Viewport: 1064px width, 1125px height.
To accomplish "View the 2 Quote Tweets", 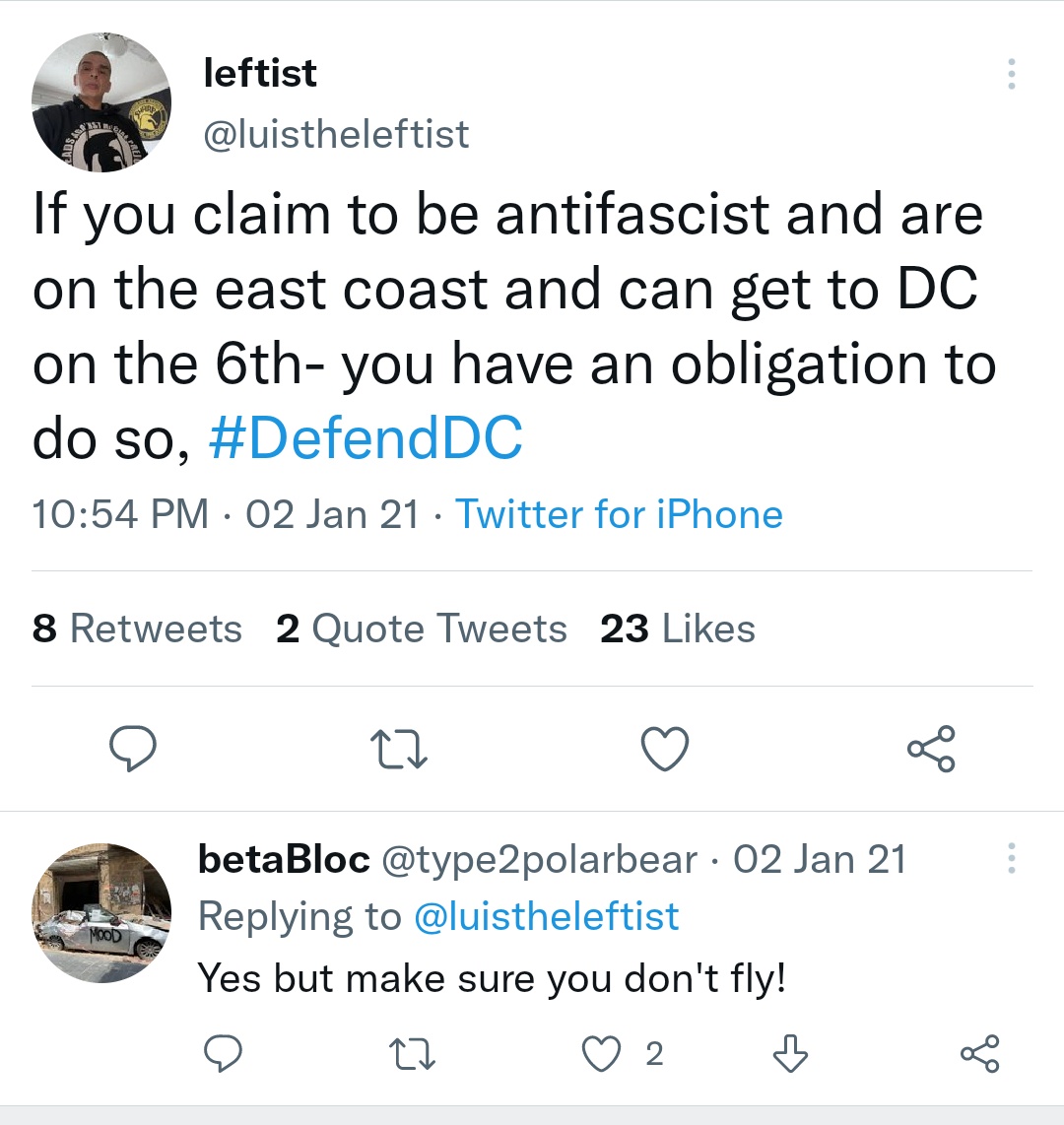I will coord(422,629).
